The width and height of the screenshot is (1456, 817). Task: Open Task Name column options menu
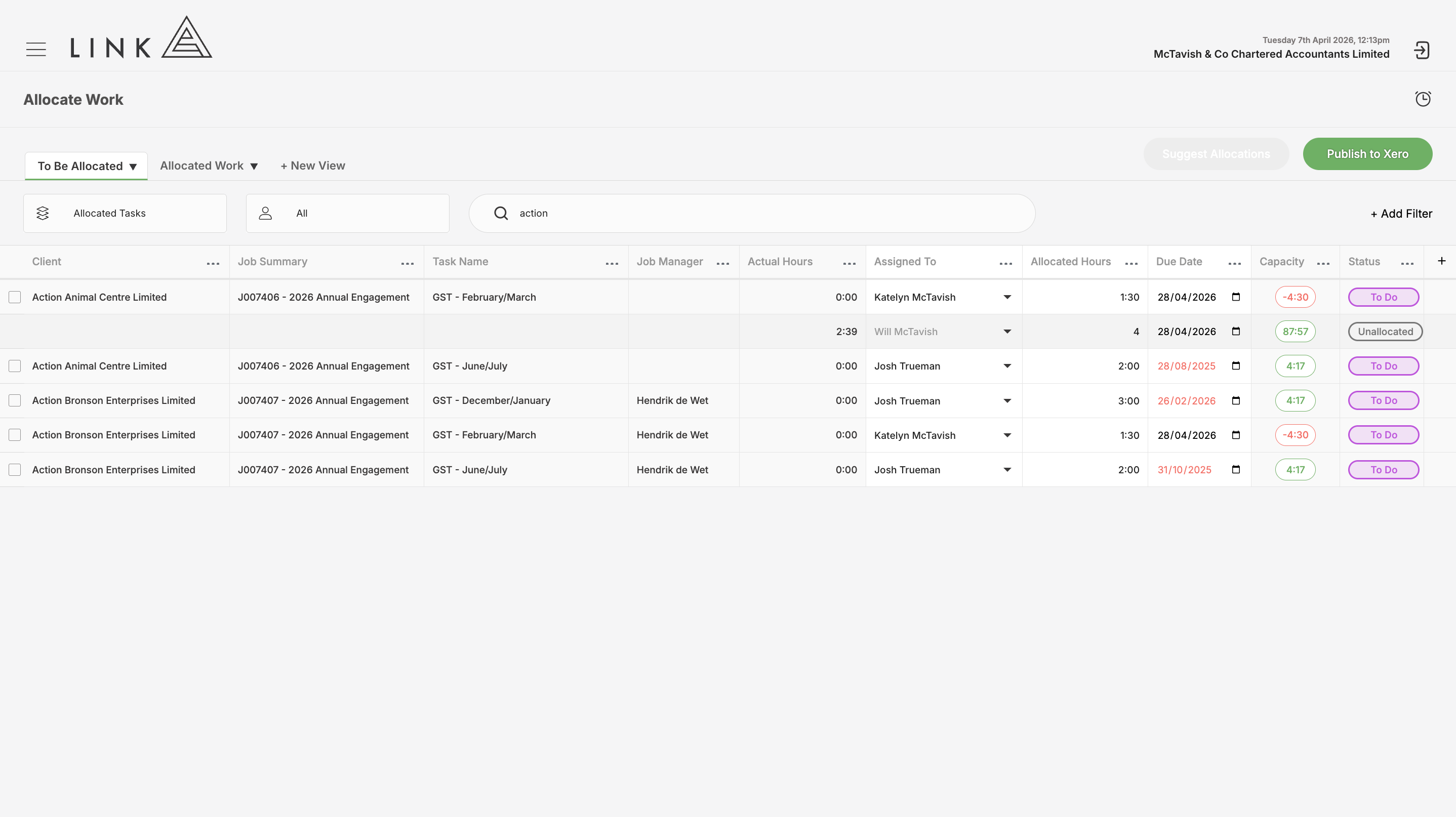612,263
